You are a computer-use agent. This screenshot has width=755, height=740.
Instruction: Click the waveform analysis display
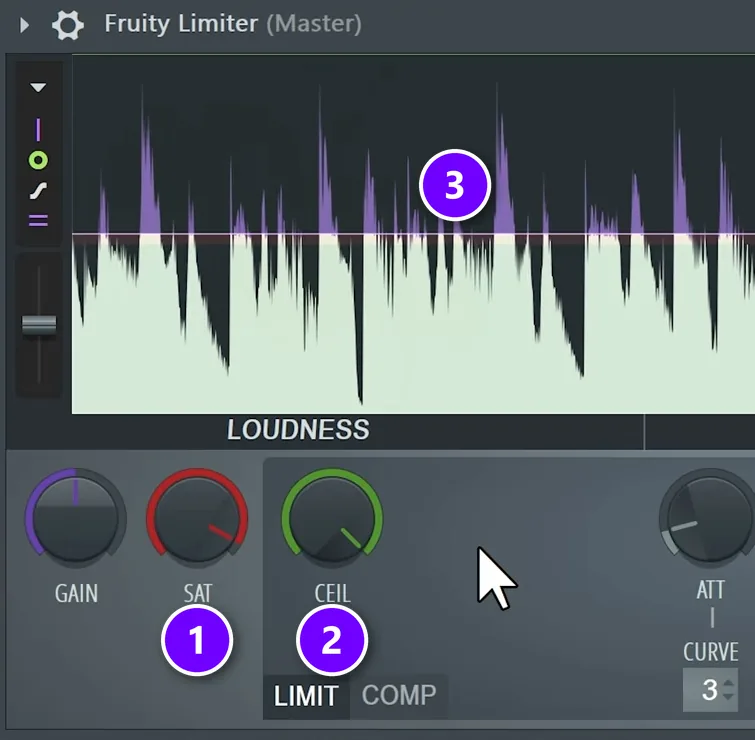tap(413, 234)
